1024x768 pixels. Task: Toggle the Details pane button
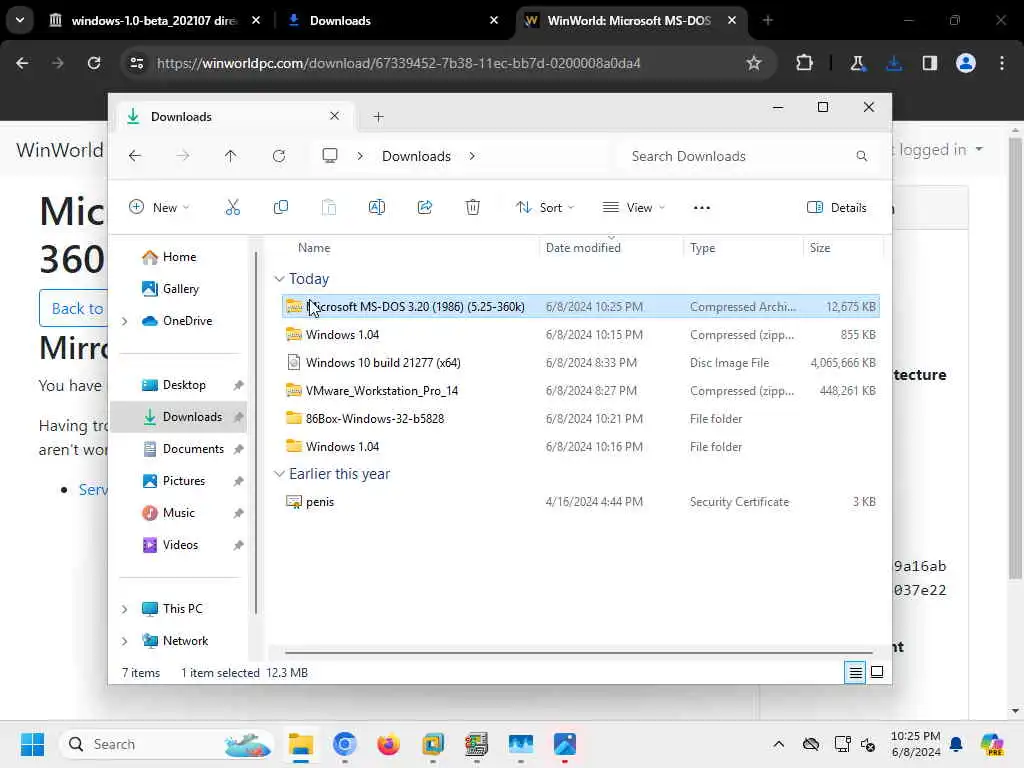pos(837,208)
